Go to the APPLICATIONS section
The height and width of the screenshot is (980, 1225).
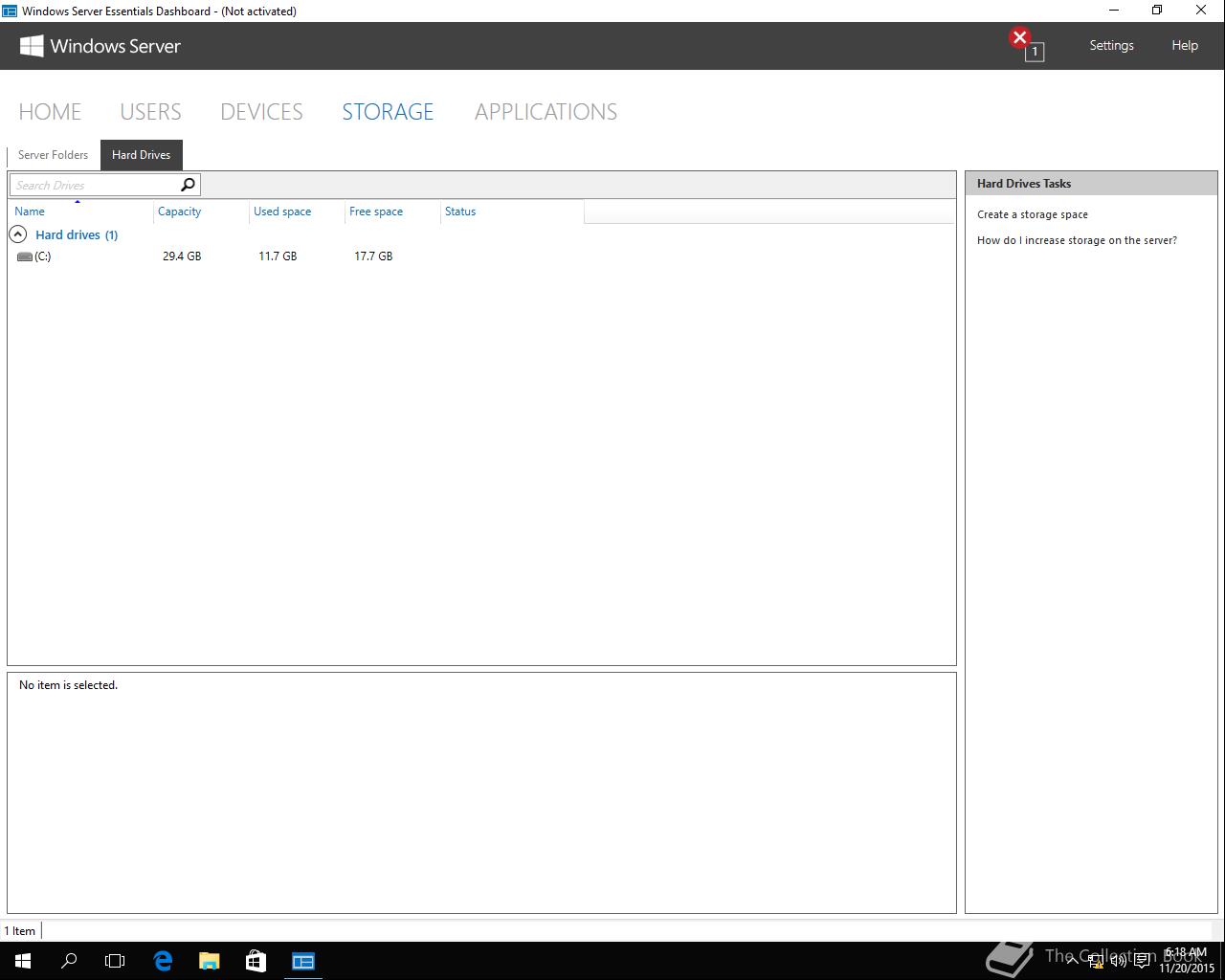pyautogui.click(x=546, y=112)
